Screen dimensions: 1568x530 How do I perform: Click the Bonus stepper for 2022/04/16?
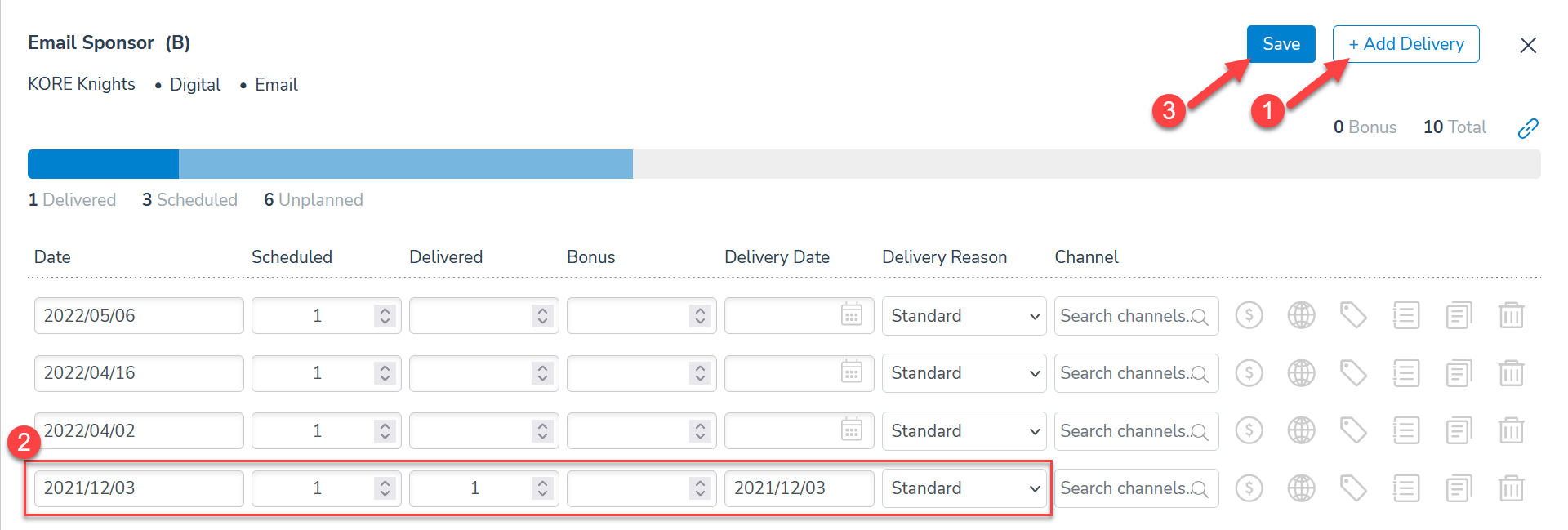pos(700,373)
